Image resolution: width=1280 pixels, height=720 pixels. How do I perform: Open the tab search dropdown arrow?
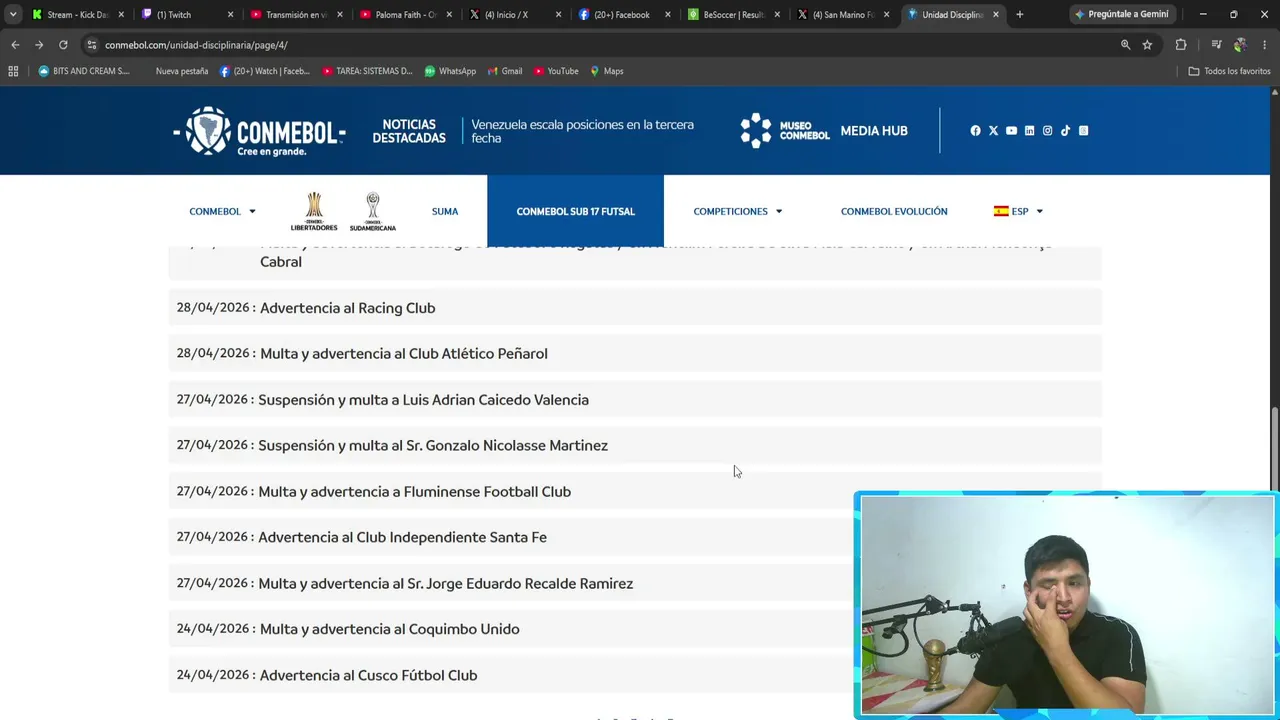coord(13,15)
